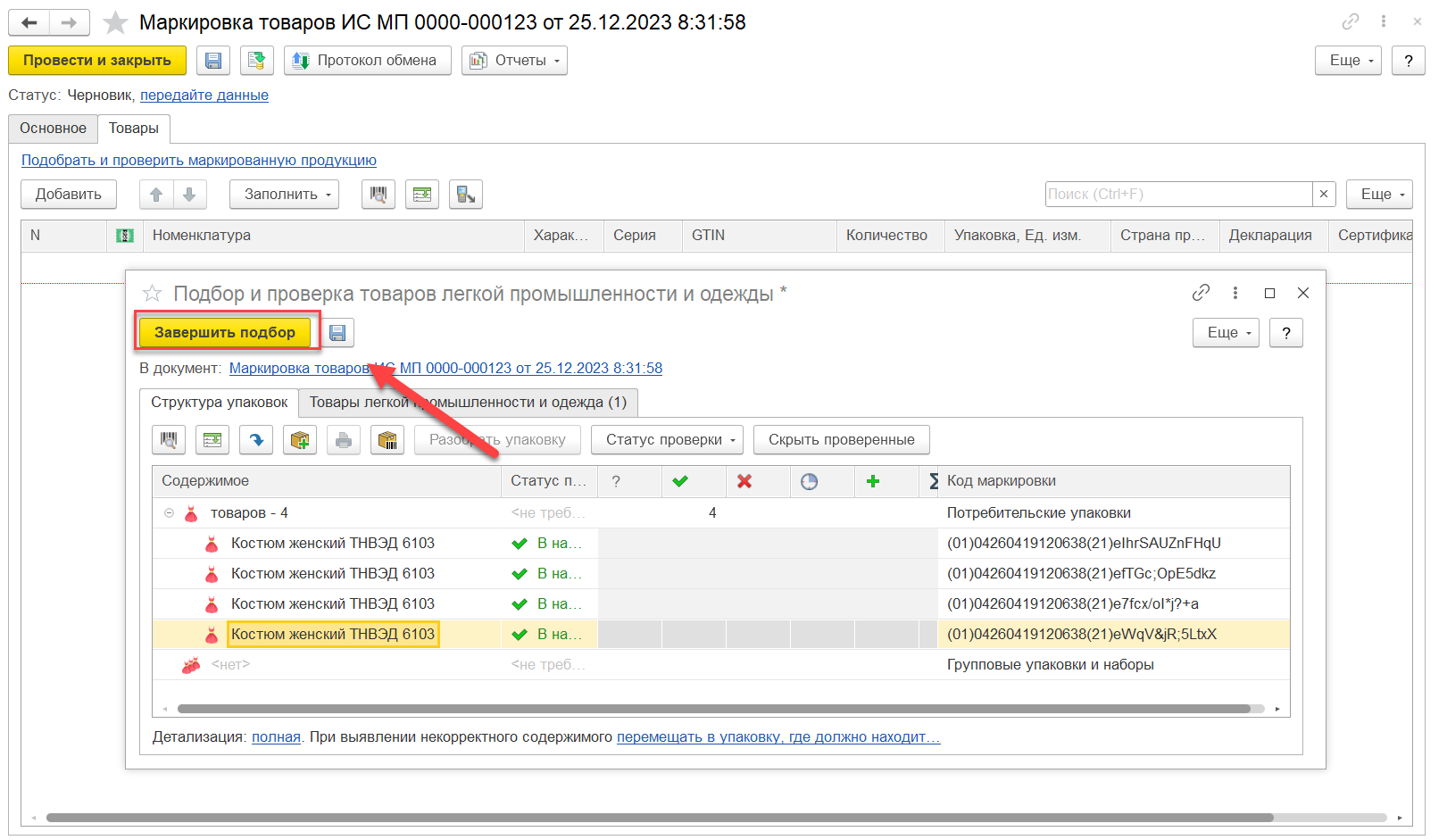The height and width of the screenshot is (840, 1447).
Task: Print with the printer icon
Action: (344, 440)
